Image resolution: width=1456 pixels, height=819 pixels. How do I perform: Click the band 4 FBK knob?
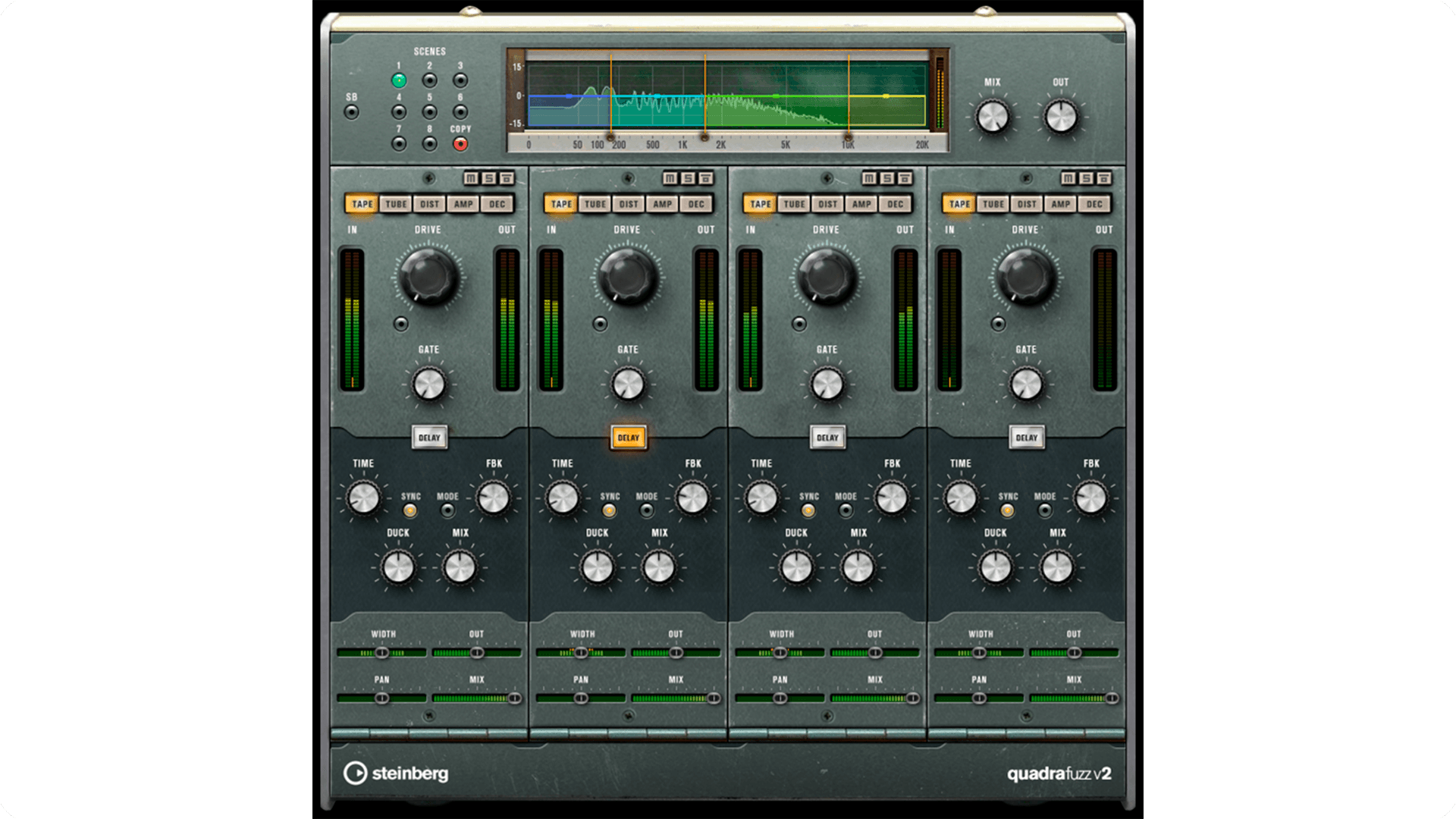(x=1091, y=498)
